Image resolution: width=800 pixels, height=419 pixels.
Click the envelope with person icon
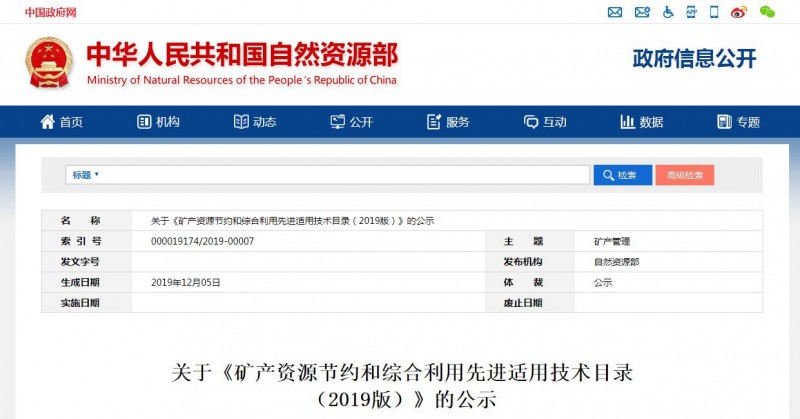642,12
